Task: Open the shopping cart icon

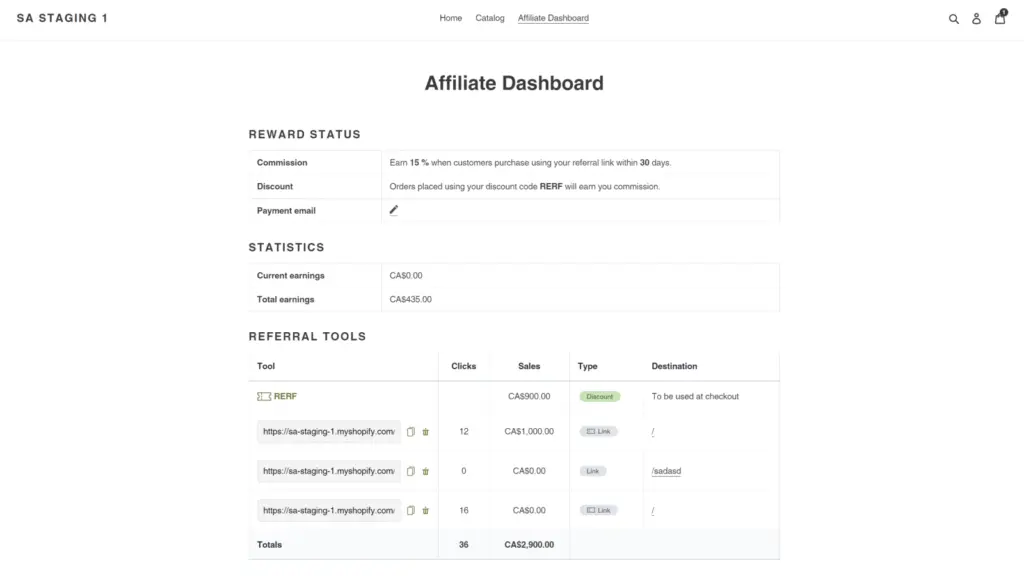Action: (999, 18)
